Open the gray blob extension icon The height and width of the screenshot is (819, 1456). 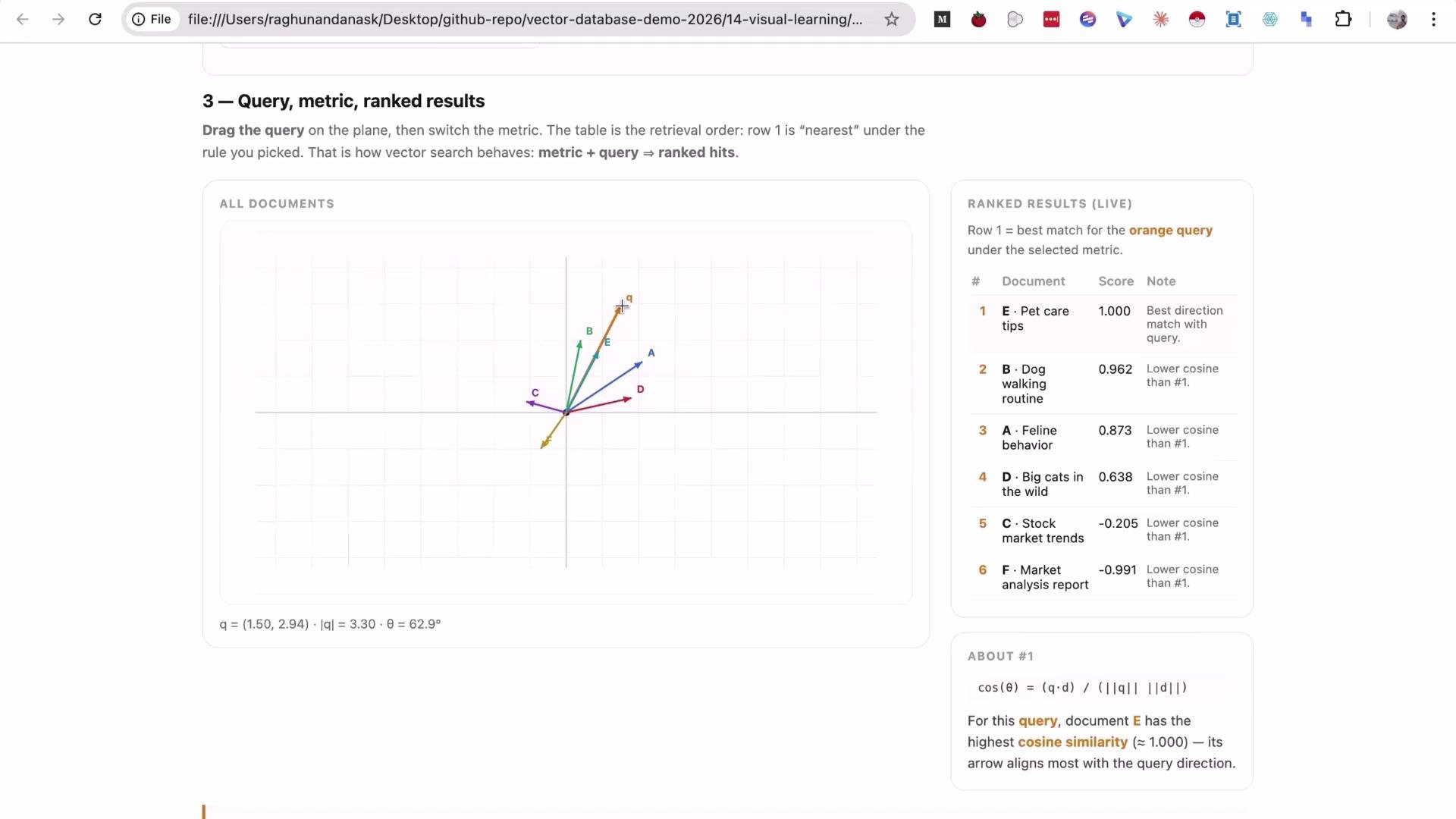pos(1015,20)
